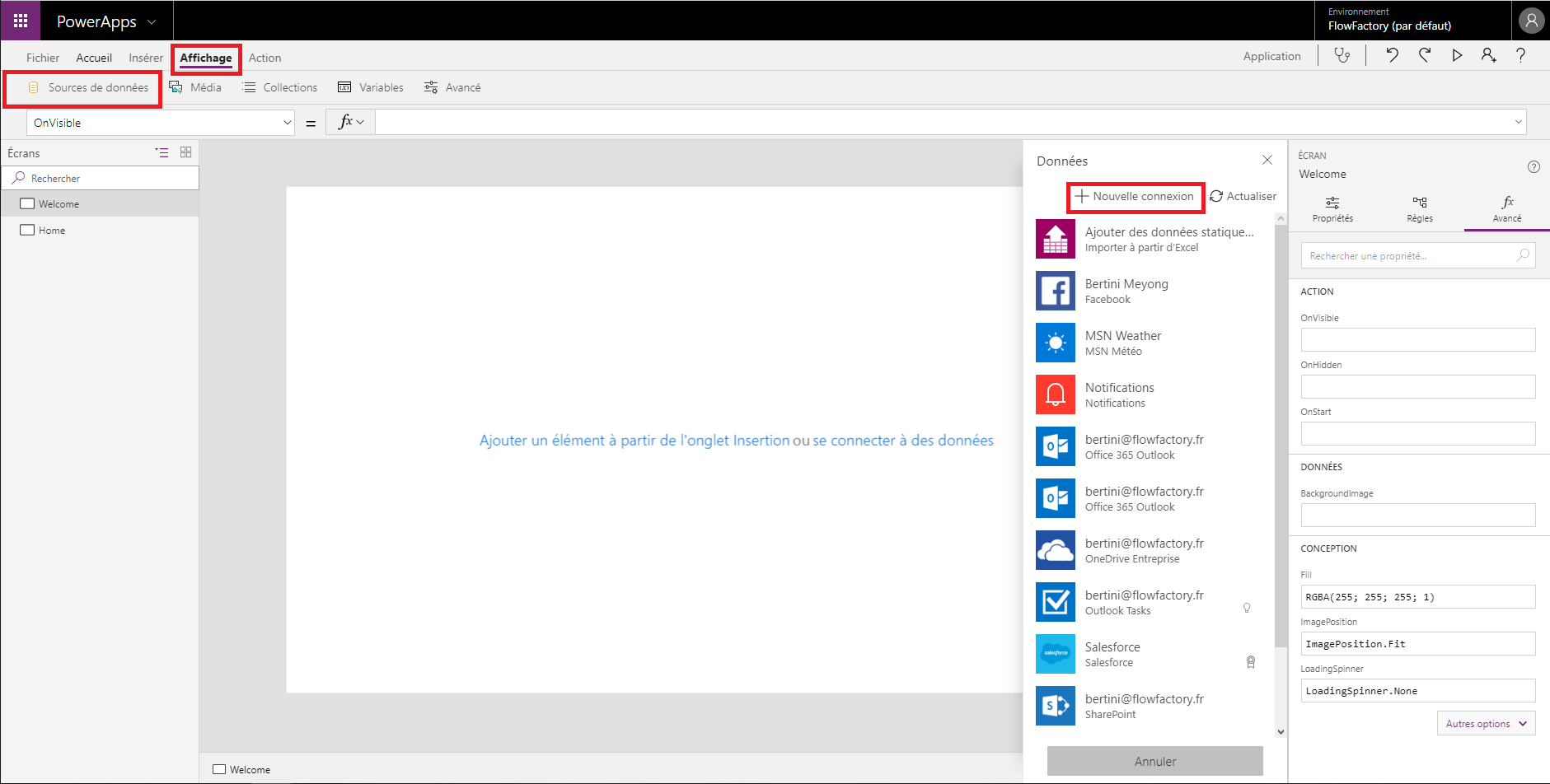Viewport: 1550px width, 784px height.
Task: Refresh data sources with Actualiser
Action: pyautogui.click(x=1243, y=196)
